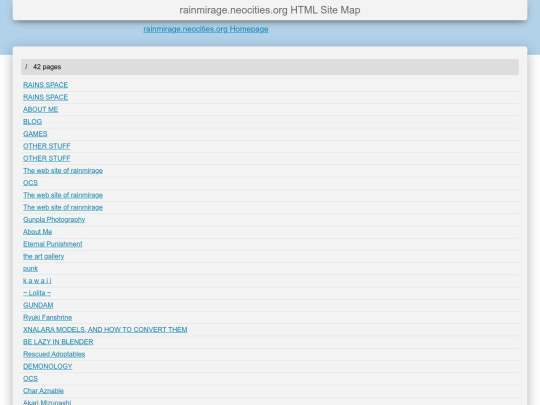Go to the GUNDAM page
Screen dimensions: 540x405
click(x=38, y=305)
